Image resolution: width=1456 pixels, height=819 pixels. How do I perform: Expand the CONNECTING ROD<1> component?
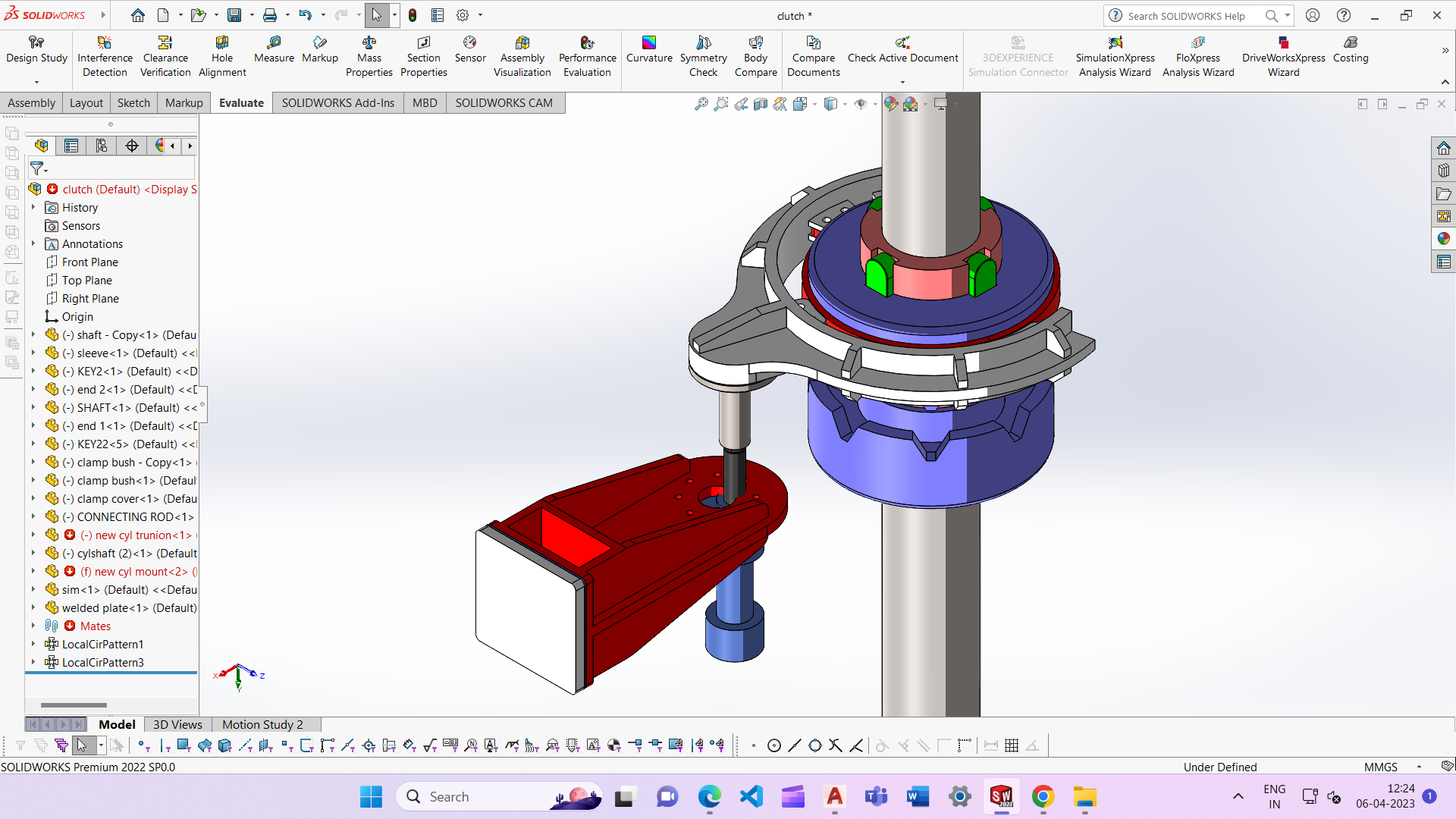(33, 516)
